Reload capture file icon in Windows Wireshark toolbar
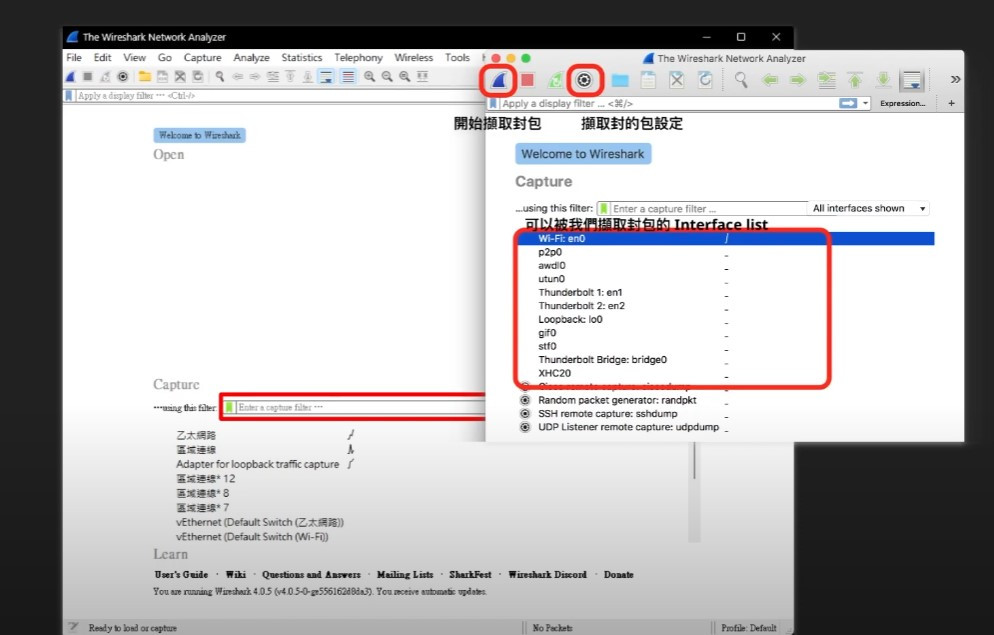 click(x=198, y=77)
